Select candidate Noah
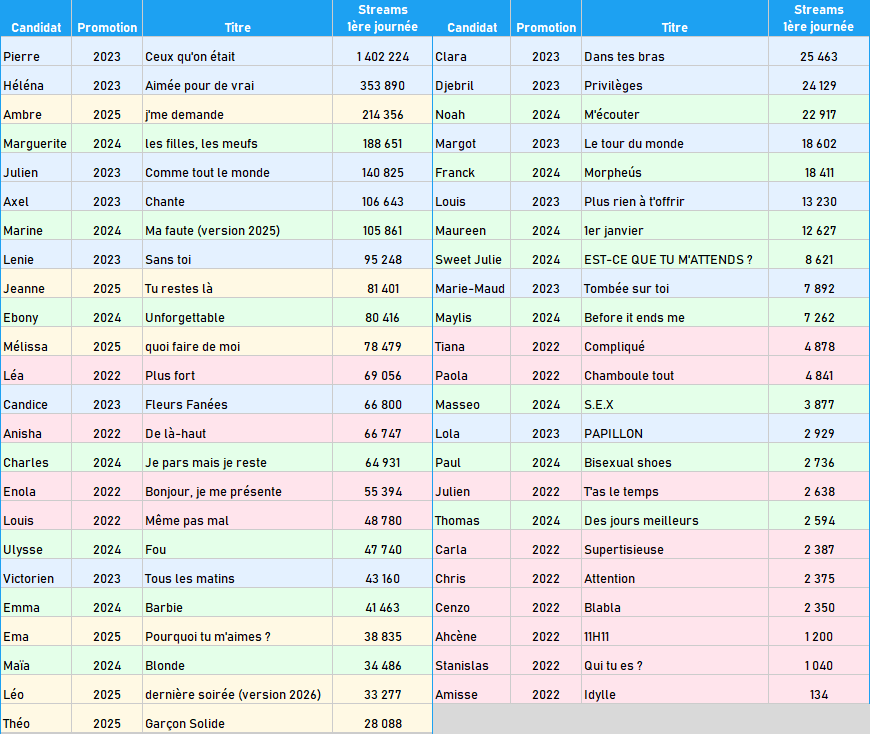Image resolution: width=870 pixels, height=734 pixels. pyautogui.click(x=472, y=109)
